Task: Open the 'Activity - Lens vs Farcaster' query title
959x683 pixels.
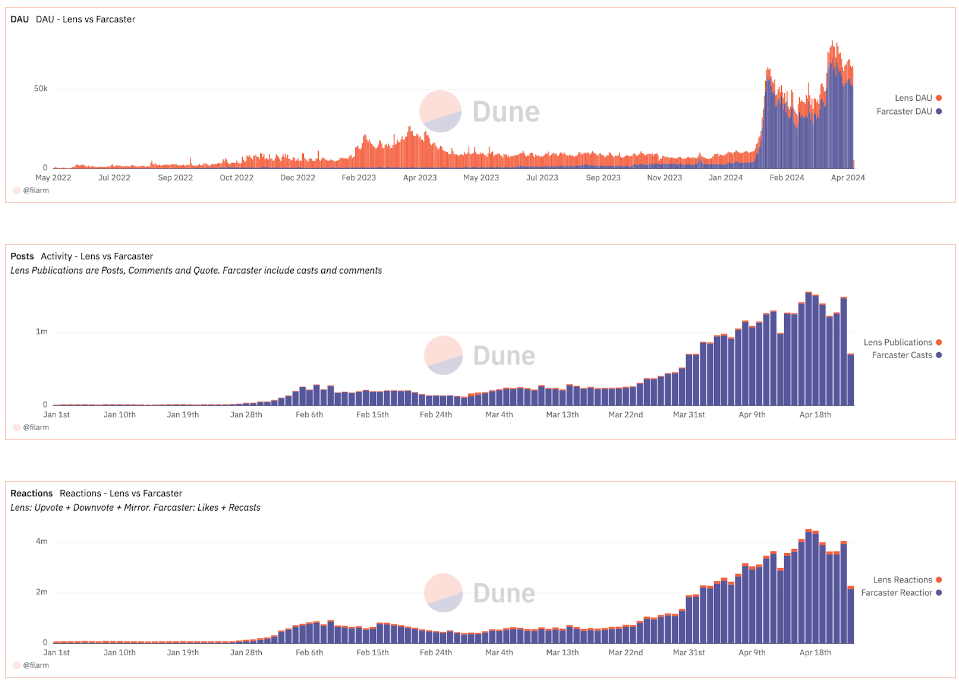Action: tap(97, 256)
